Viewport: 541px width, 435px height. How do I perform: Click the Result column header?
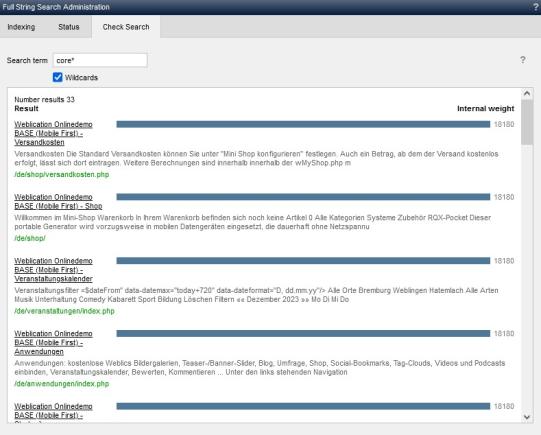(x=27, y=109)
